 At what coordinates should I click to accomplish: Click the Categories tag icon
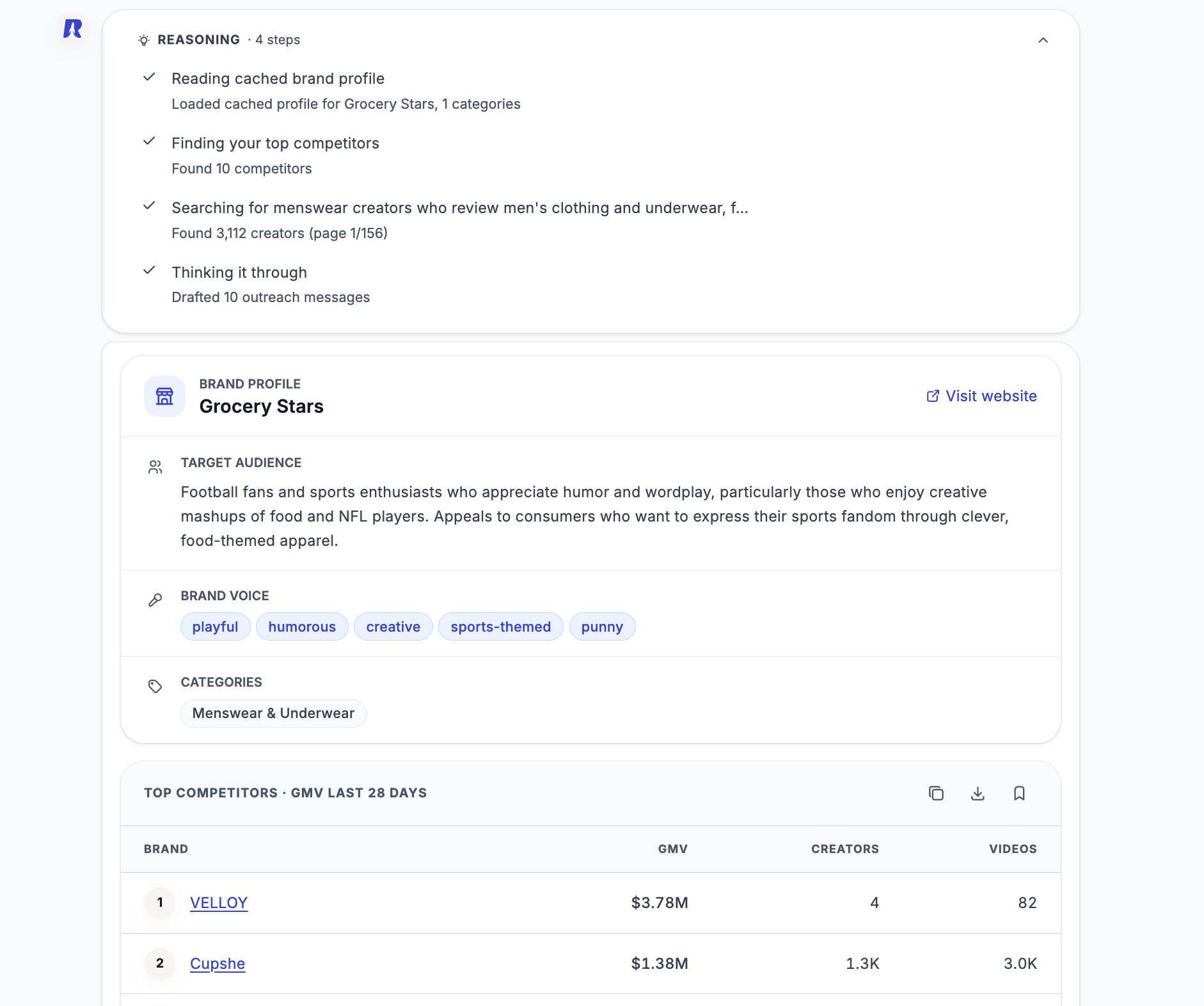pos(155,687)
